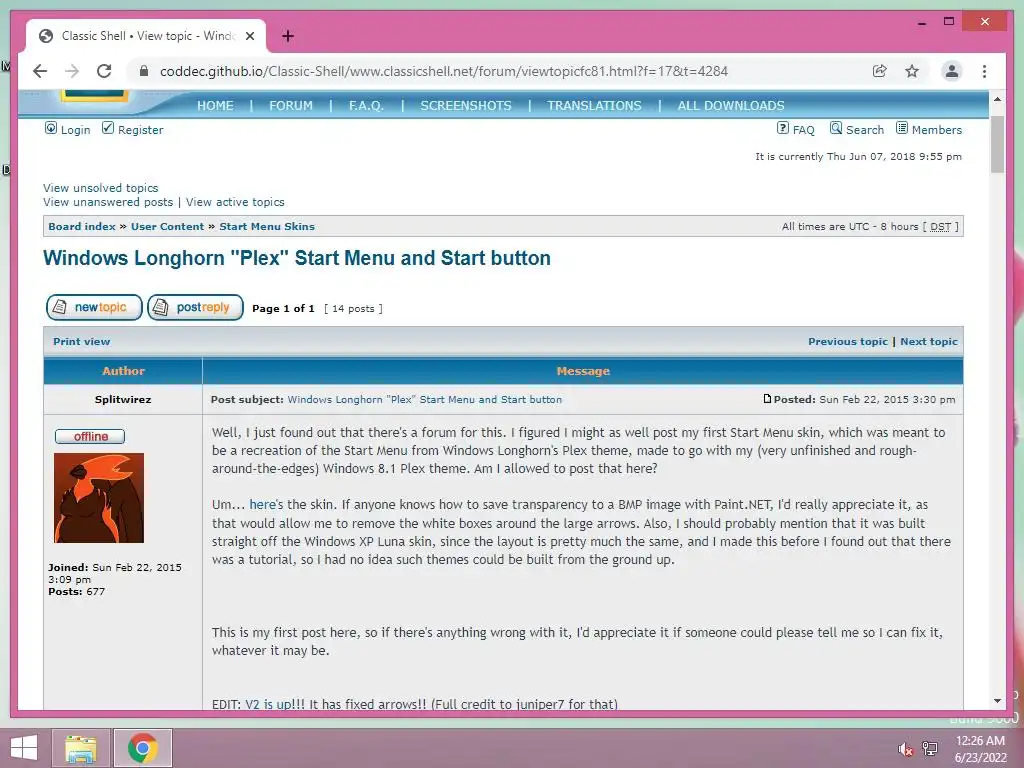Viewport: 1024px width, 768px height.
Task: Open the SCREENSHOTS navigation item
Action: click(x=466, y=106)
